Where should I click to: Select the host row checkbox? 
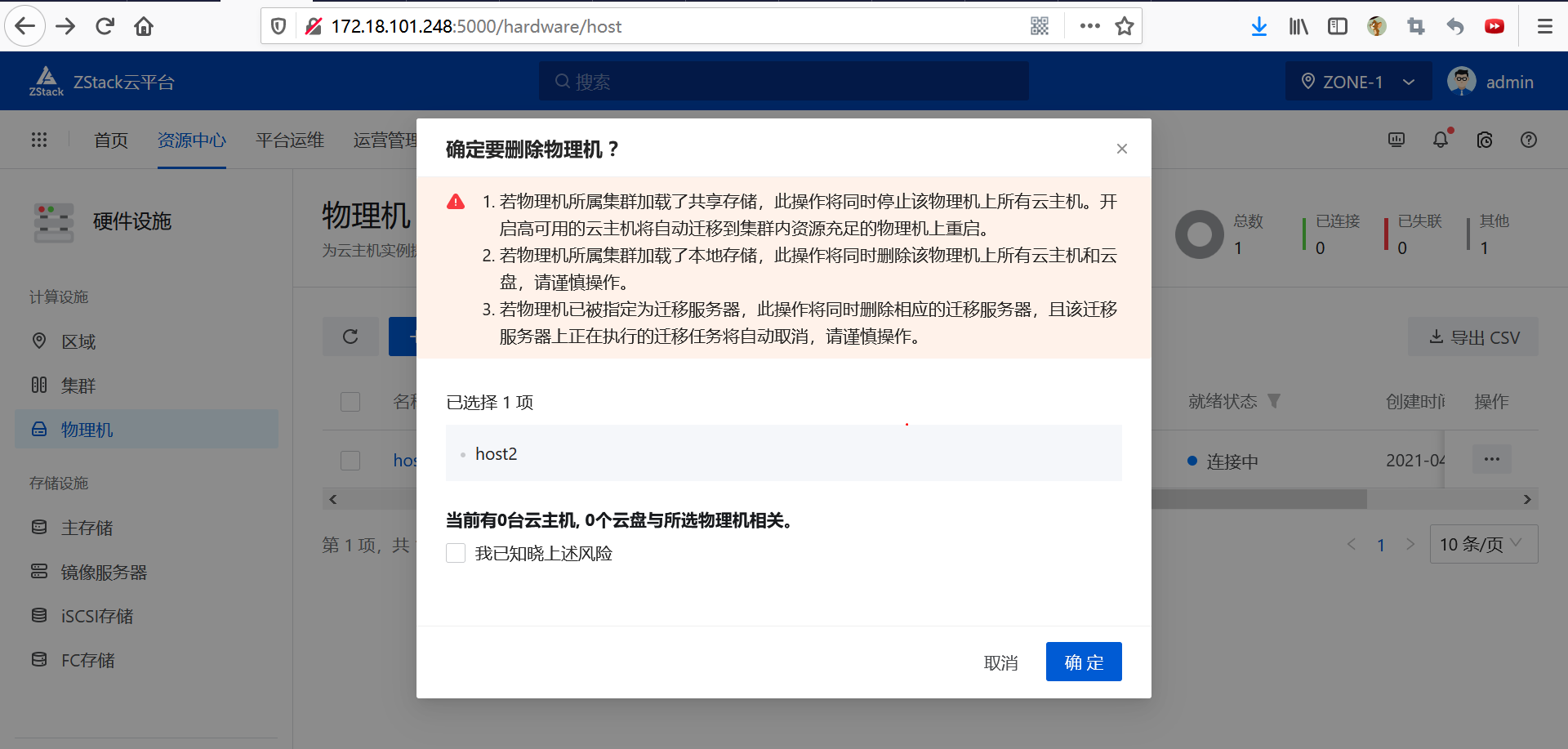click(x=350, y=460)
